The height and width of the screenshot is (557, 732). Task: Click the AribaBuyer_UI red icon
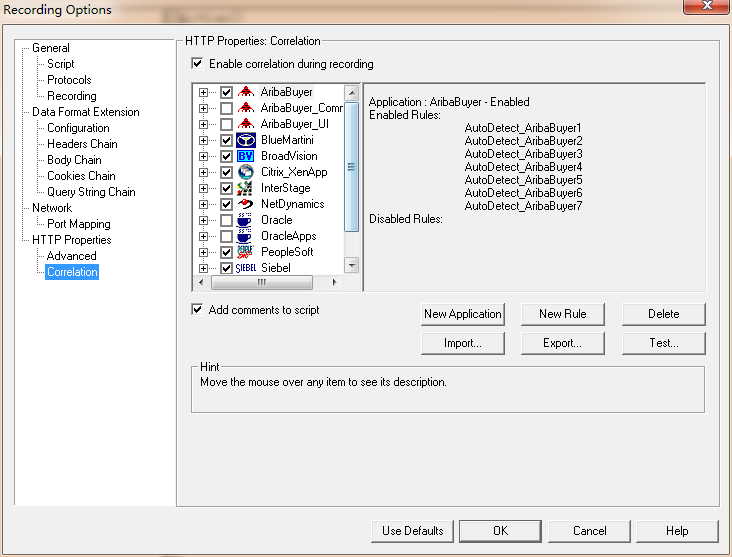coord(246,124)
